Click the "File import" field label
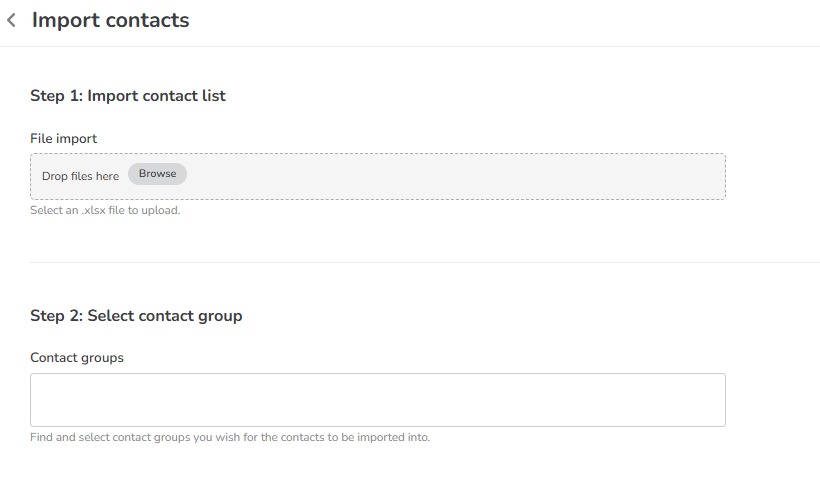The width and height of the screenshot is (820, 483). point(63,138)
